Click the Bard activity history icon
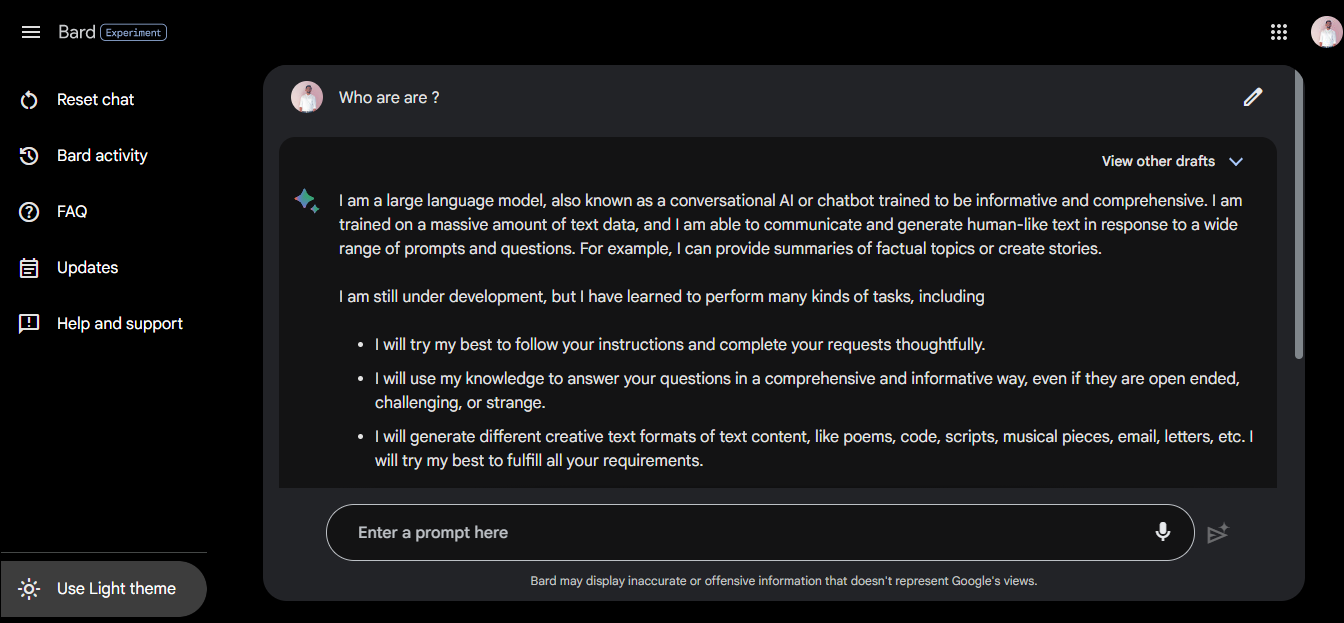The image size is (1344, 623). point(29,156)
